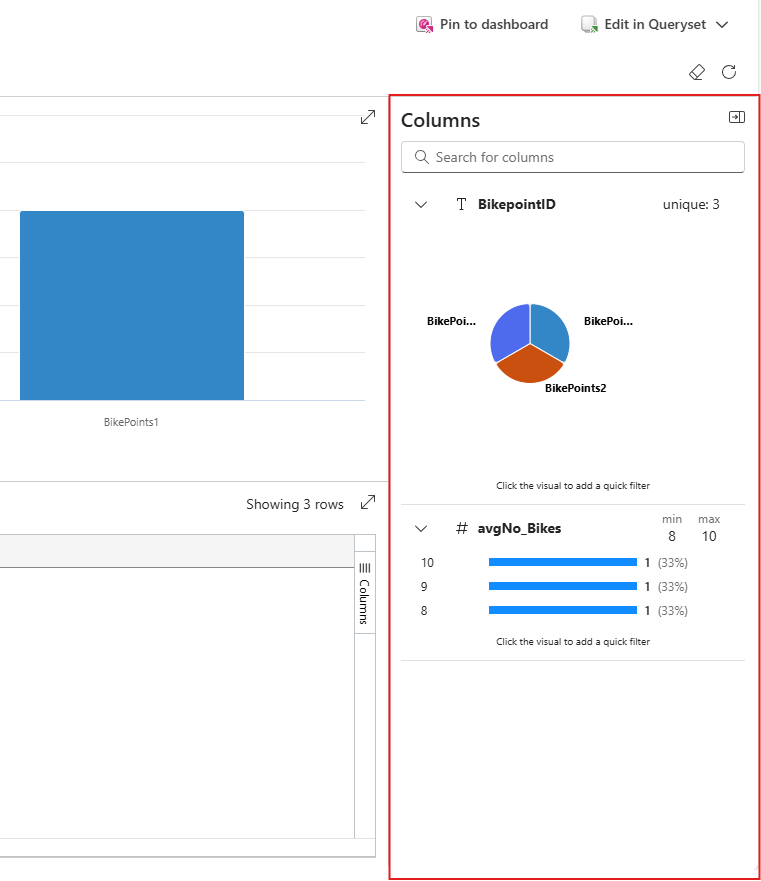The height and width of the screenshot is (881, 761).
Task: Select the indigo pie slice on the left
Action: 509,330
